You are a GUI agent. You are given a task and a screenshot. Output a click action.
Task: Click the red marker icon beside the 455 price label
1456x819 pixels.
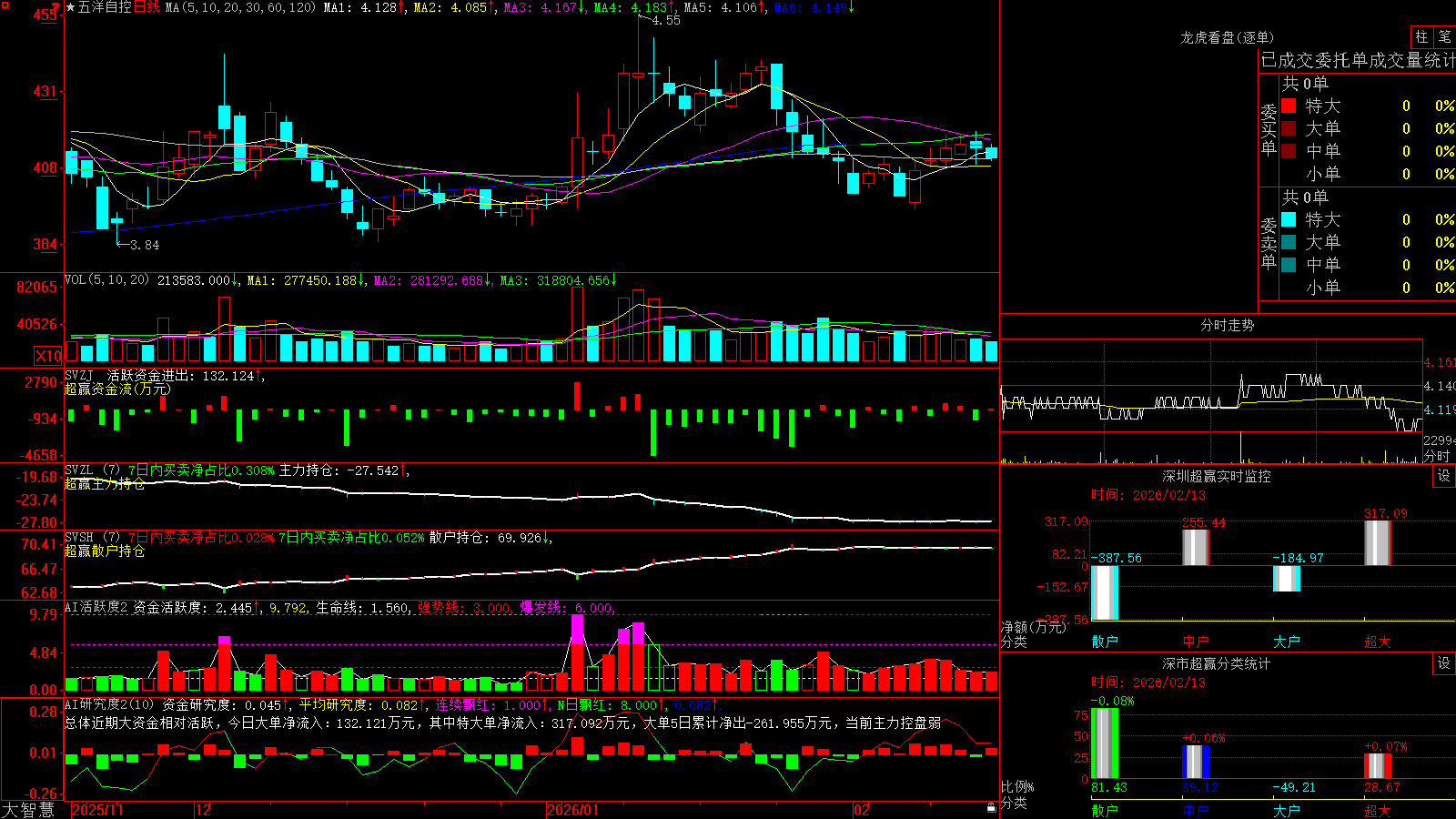point(56,7)
